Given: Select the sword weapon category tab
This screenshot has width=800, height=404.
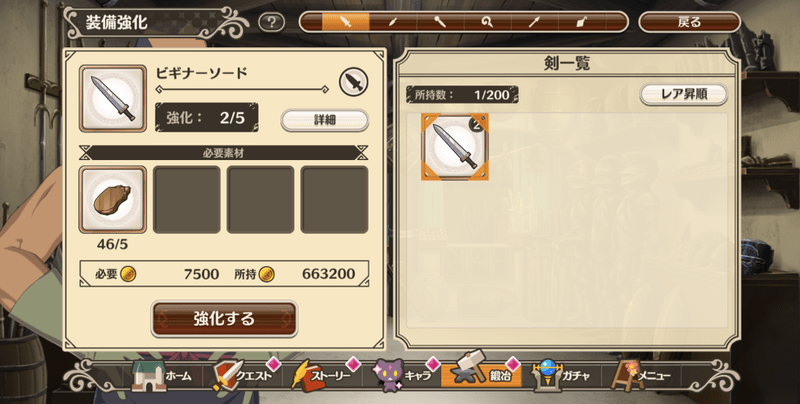Looking at the screenshot, I should (x=346, y=22).
